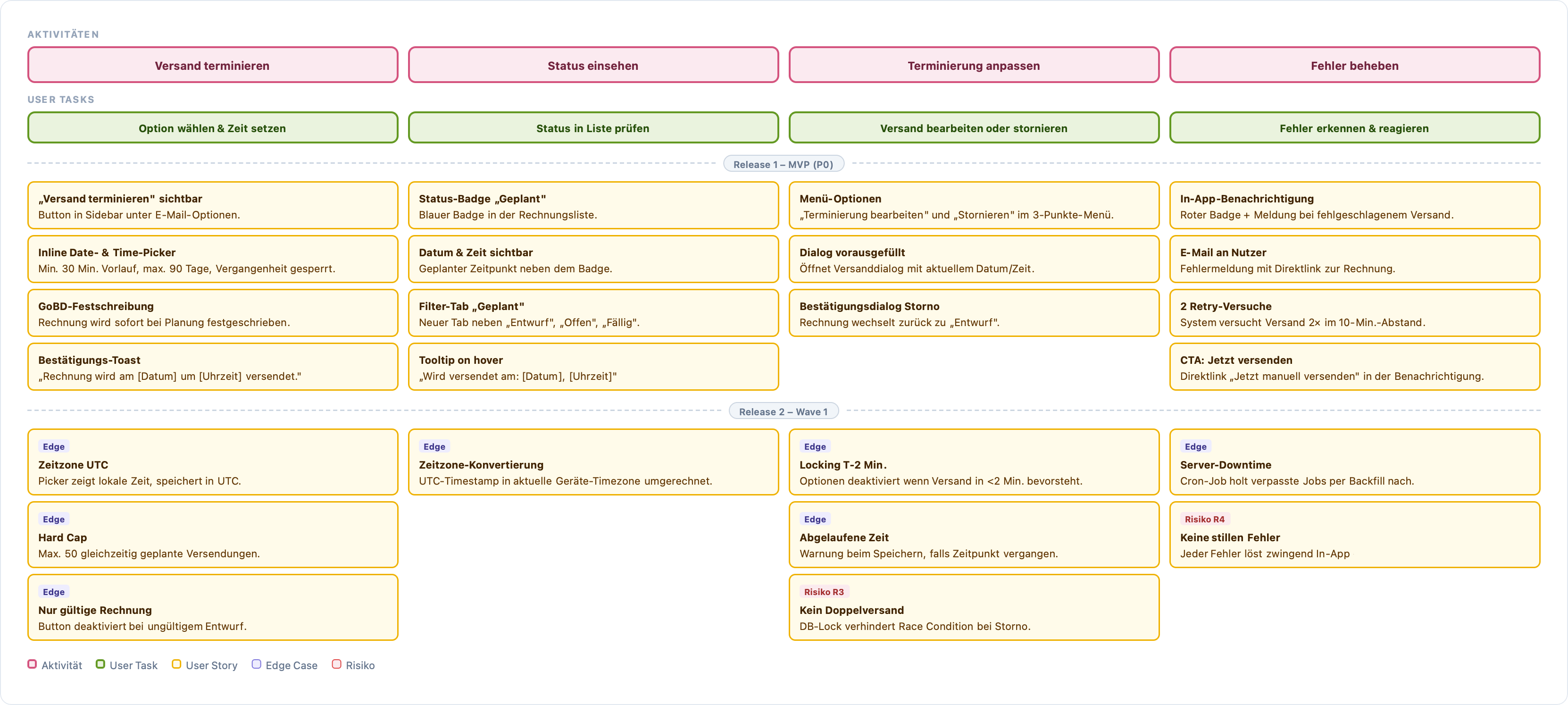The image size is (1568, 705).
Task: Click the Edge tag on Server-Downtime card
Action: pos(1195,446)
